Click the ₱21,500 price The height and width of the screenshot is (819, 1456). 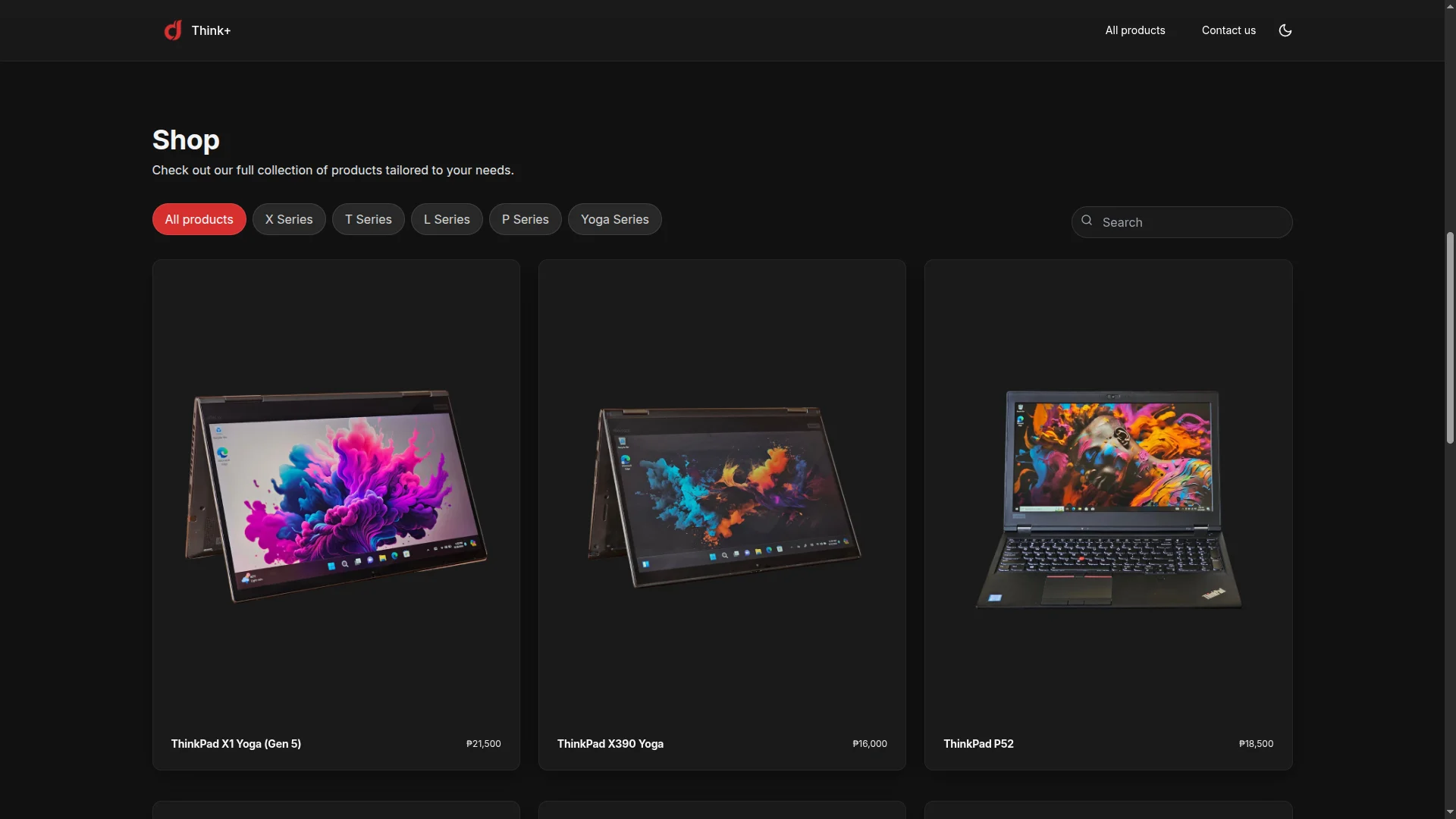pos(484,744)
